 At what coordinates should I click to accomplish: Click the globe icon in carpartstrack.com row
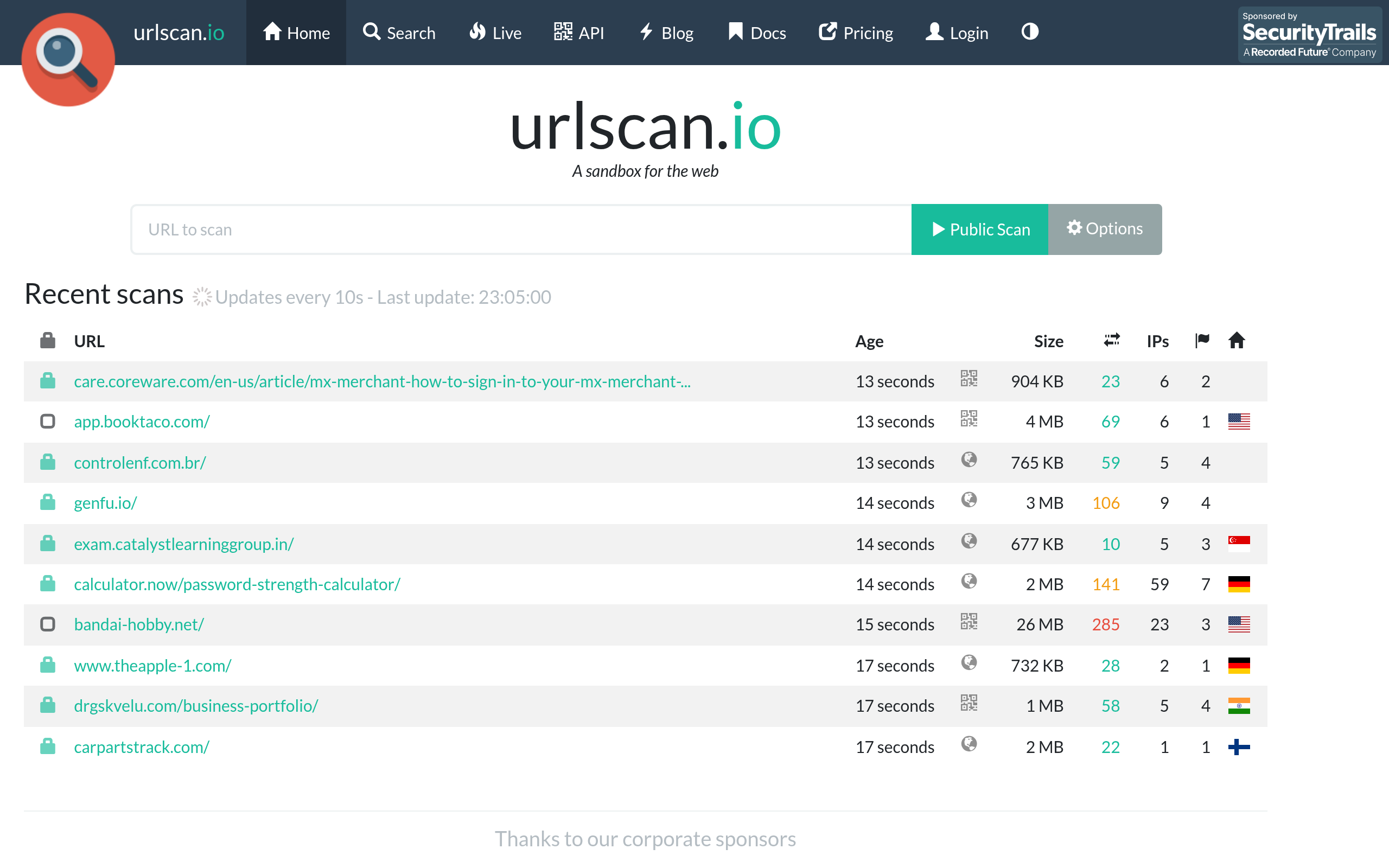[x=969, y=744]
